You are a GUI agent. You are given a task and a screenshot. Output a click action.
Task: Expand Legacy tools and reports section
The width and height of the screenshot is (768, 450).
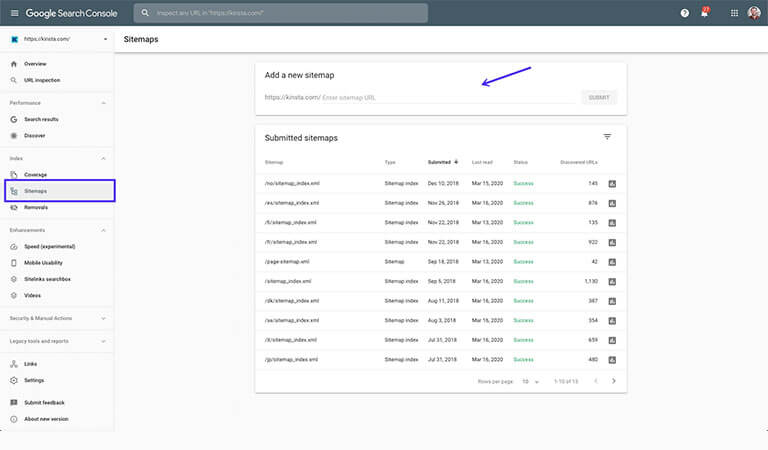(103, 341)
